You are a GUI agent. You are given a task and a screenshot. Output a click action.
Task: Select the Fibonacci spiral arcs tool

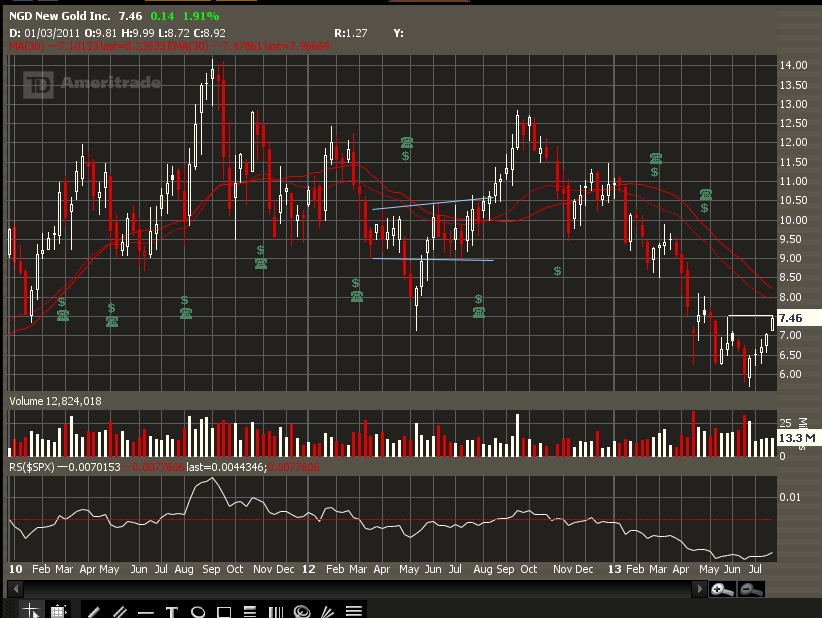tap(302, 611)
